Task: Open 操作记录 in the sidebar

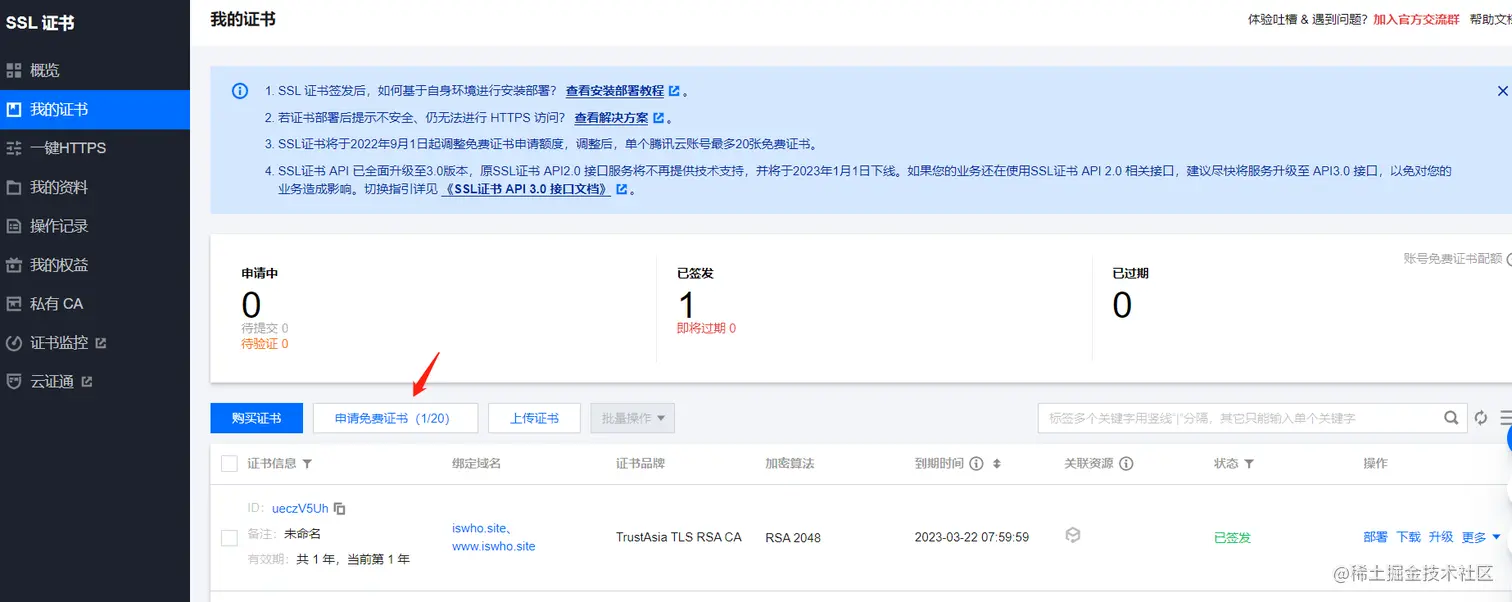Action: pos(95,226)
